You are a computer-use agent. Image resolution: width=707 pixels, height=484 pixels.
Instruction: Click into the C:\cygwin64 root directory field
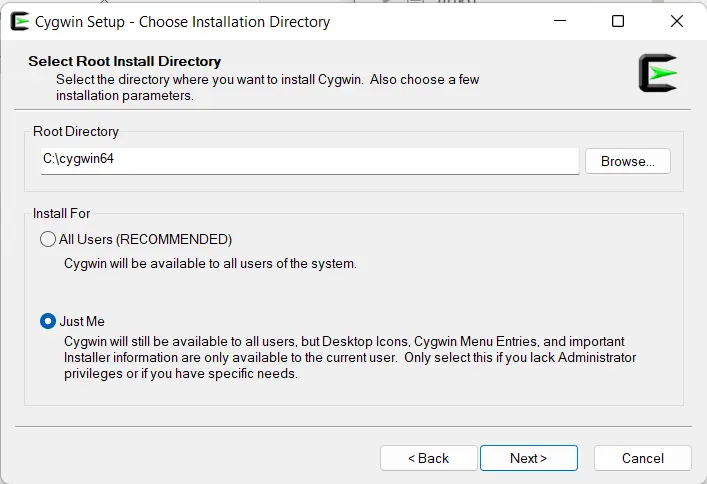(309, 161)
